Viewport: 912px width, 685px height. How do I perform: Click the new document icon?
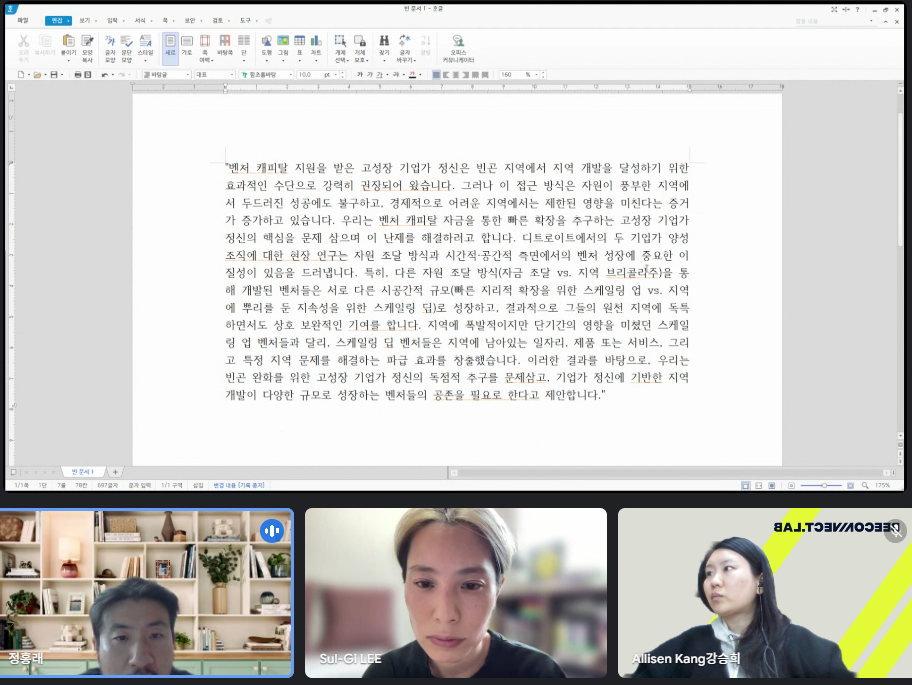pyautogui.click(x=21, y=74)
